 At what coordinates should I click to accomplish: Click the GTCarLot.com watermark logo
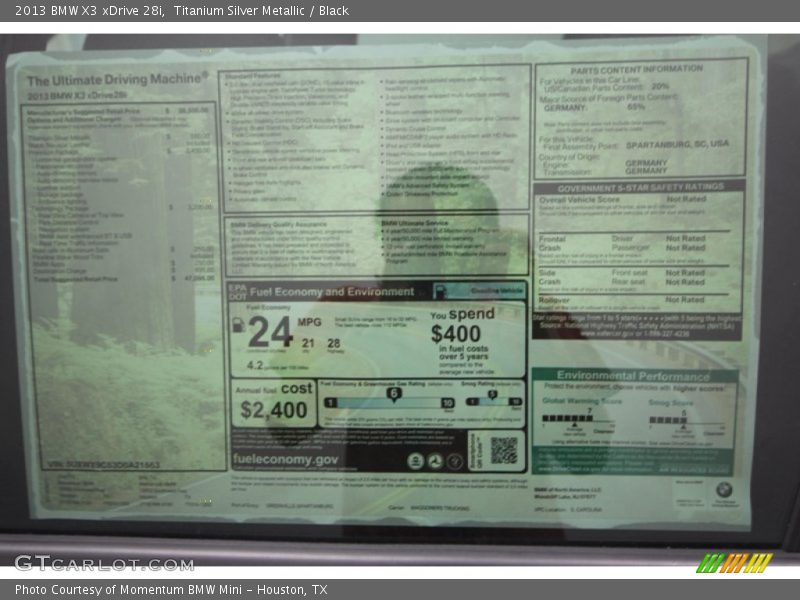click(x=103, y=563)
